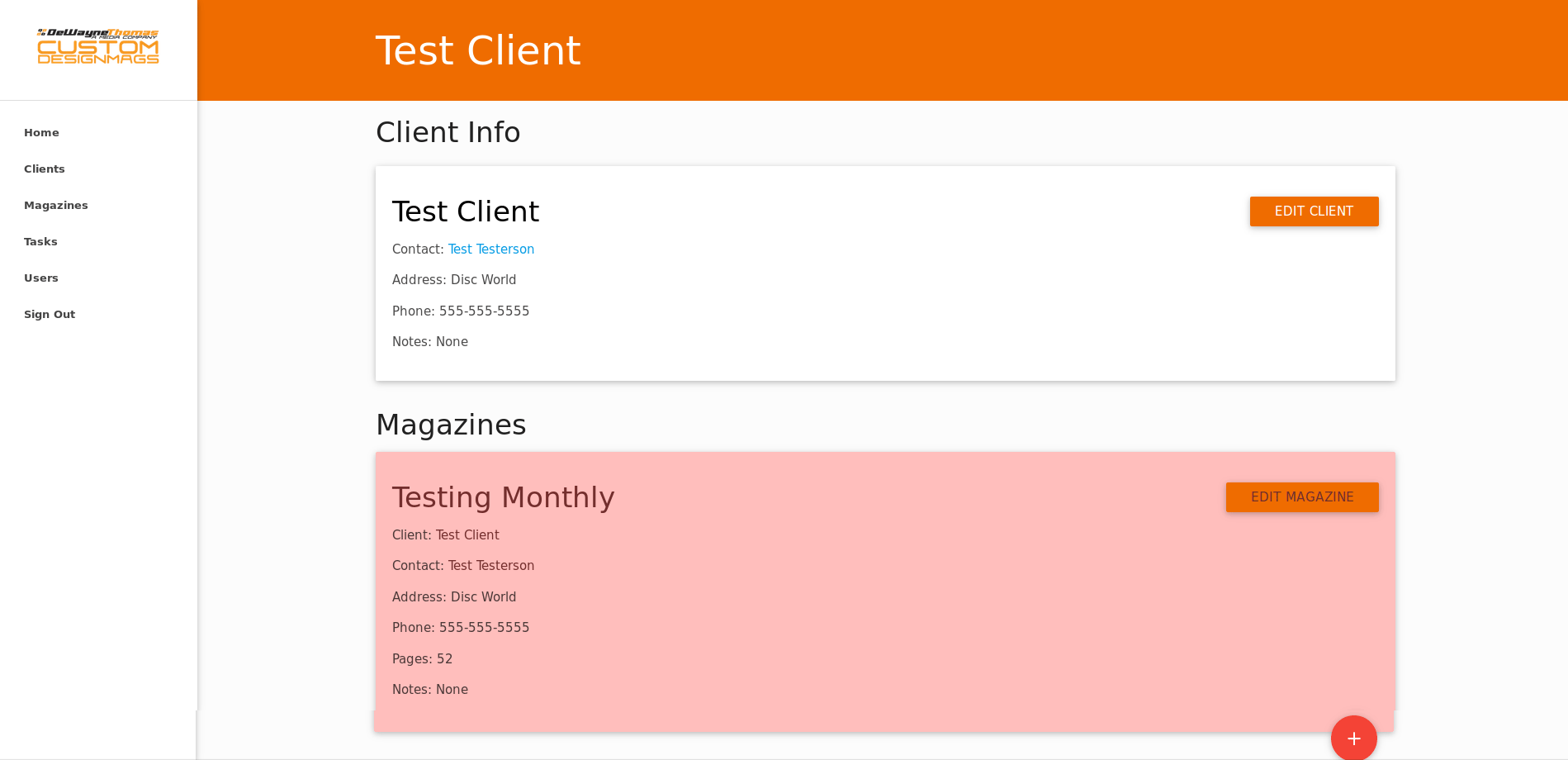Click the red plus floating button

(1353, 738)
